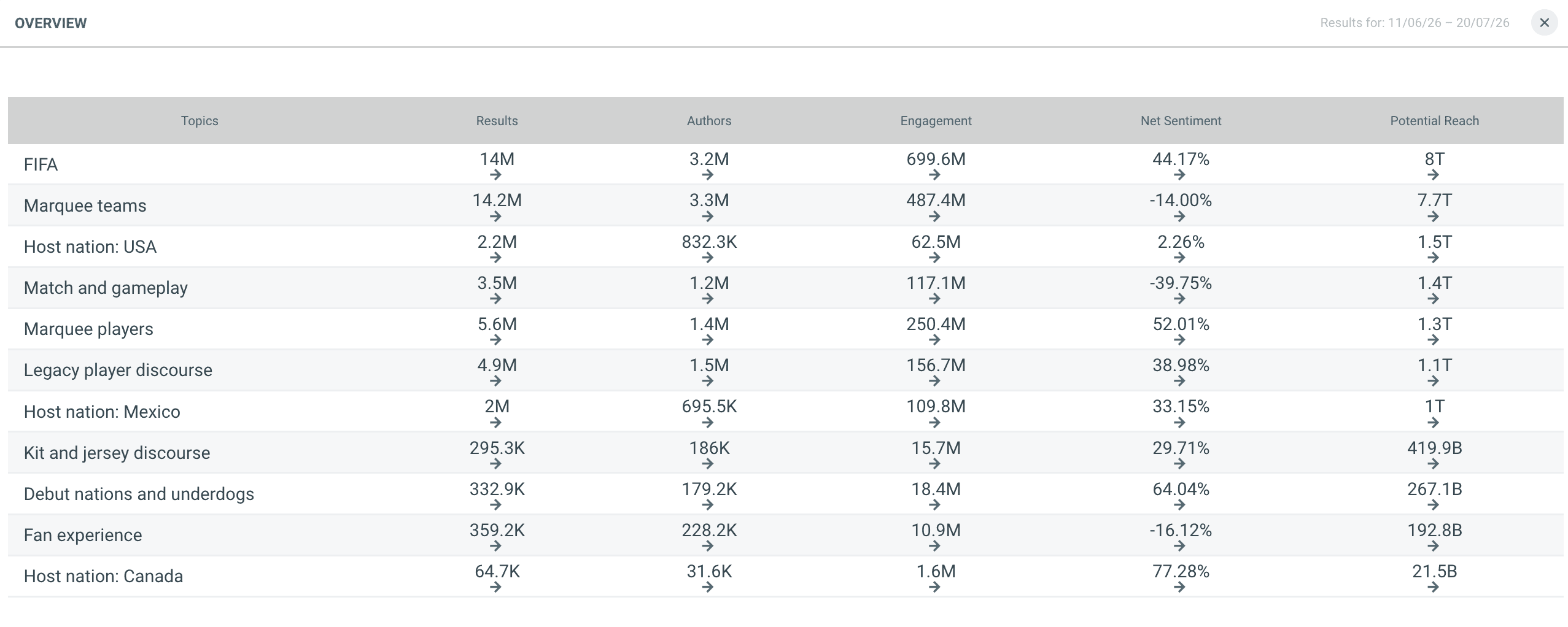Click the 18.4M engagement value for Debut nations
The image size is (1568, 627).
pos(936,489)
